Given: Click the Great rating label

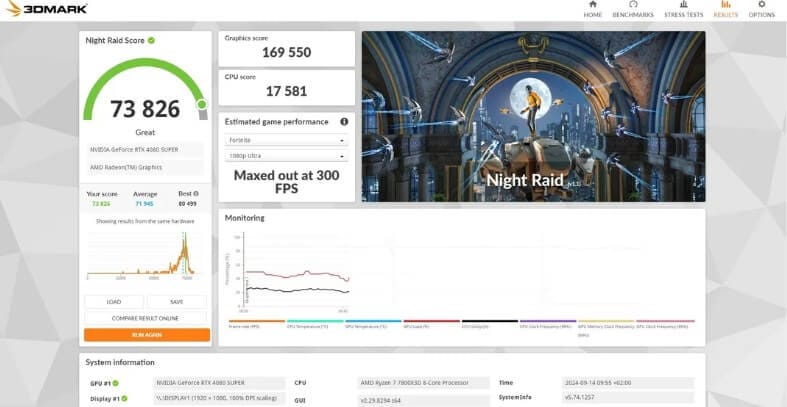Looking at the screenshot, I should tap(145, 132).
